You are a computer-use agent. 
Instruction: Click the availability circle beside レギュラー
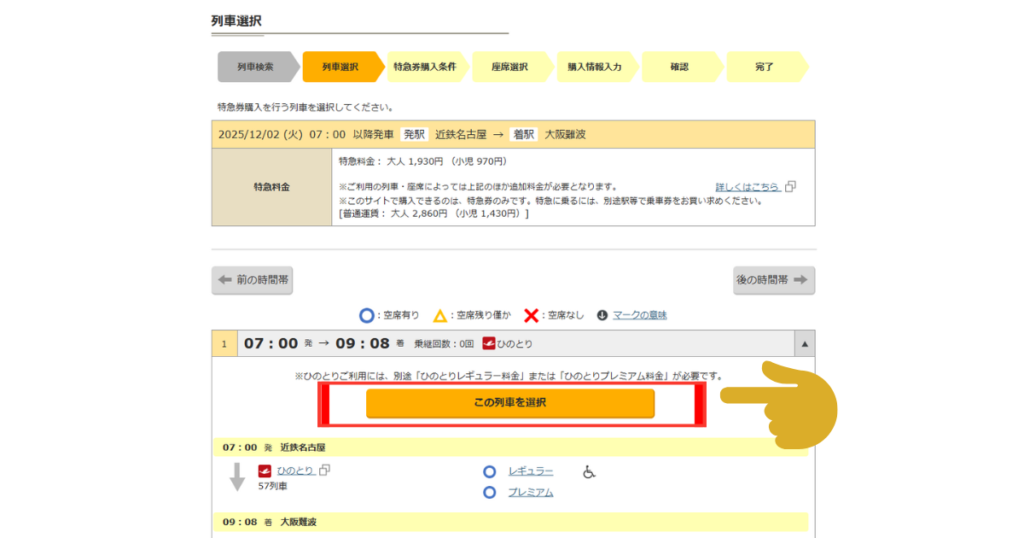click(x=489, y=471)
